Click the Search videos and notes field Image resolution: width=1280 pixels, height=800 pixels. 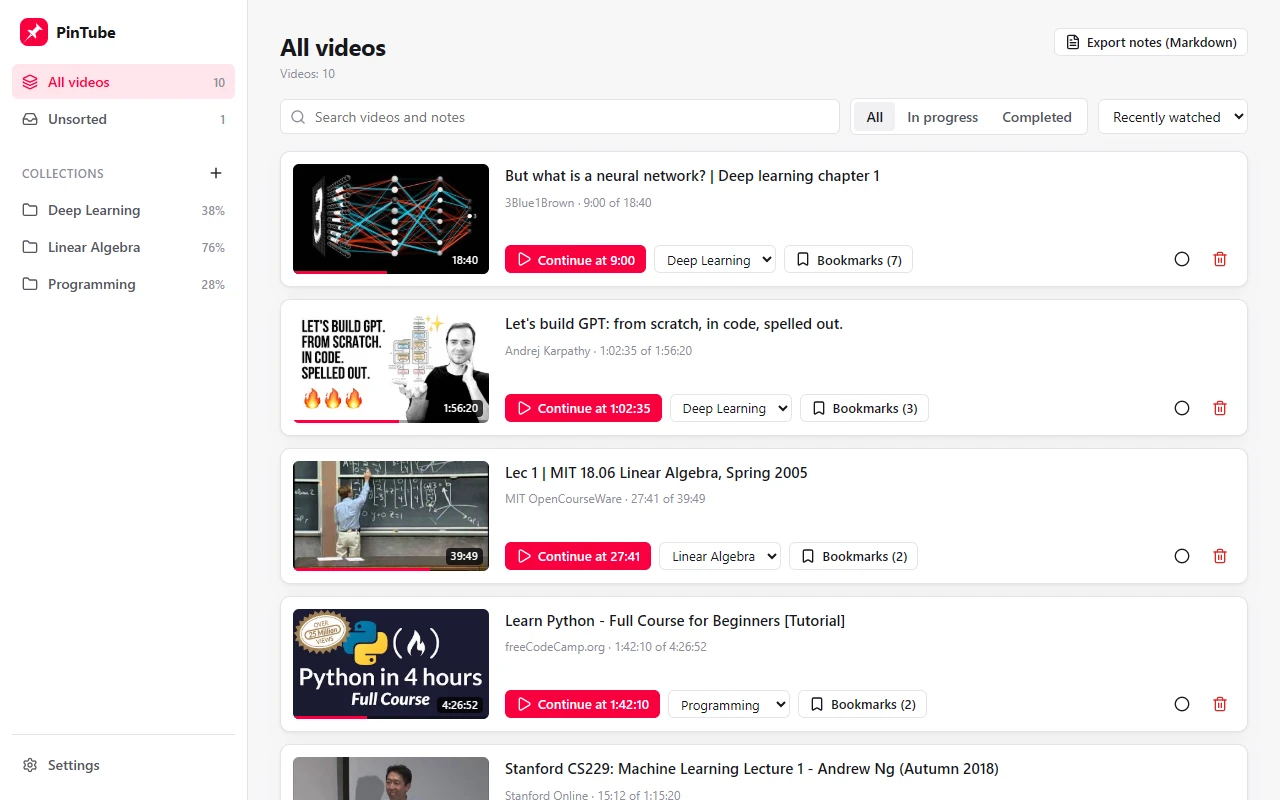(x=560, y=117)
